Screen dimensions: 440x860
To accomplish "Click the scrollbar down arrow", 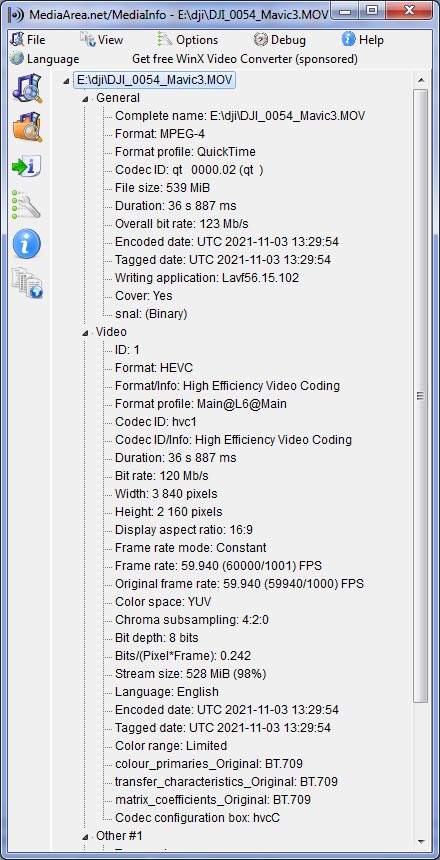I will coord(421,841).
